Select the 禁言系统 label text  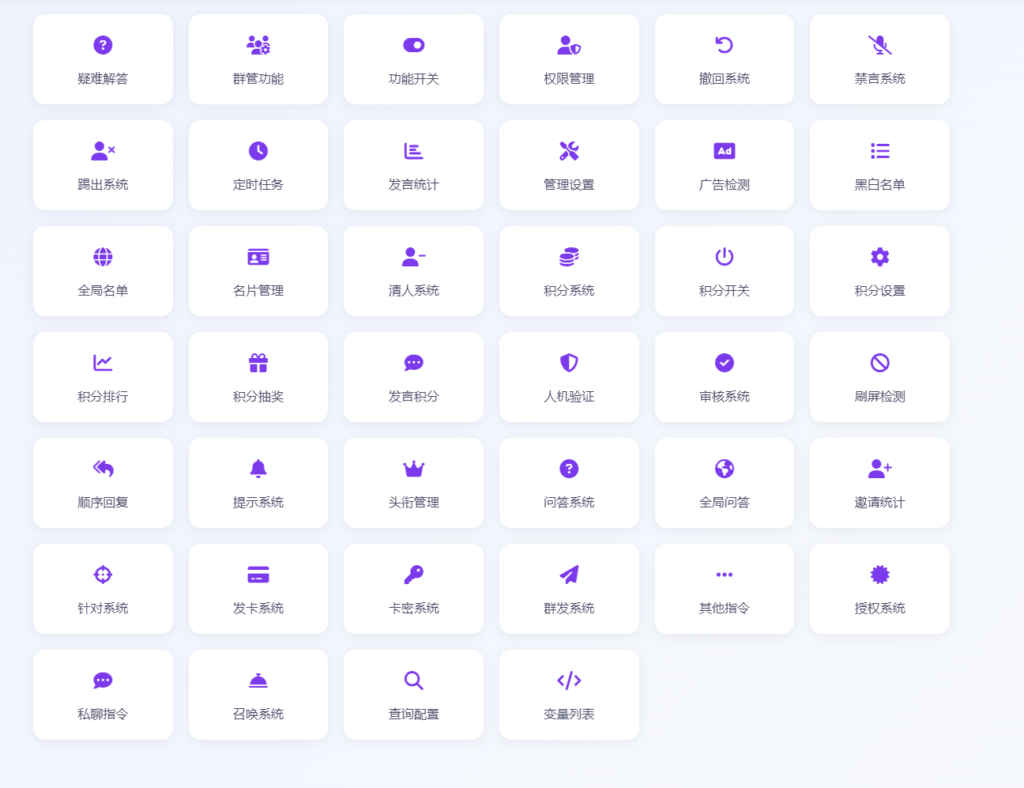880,79
